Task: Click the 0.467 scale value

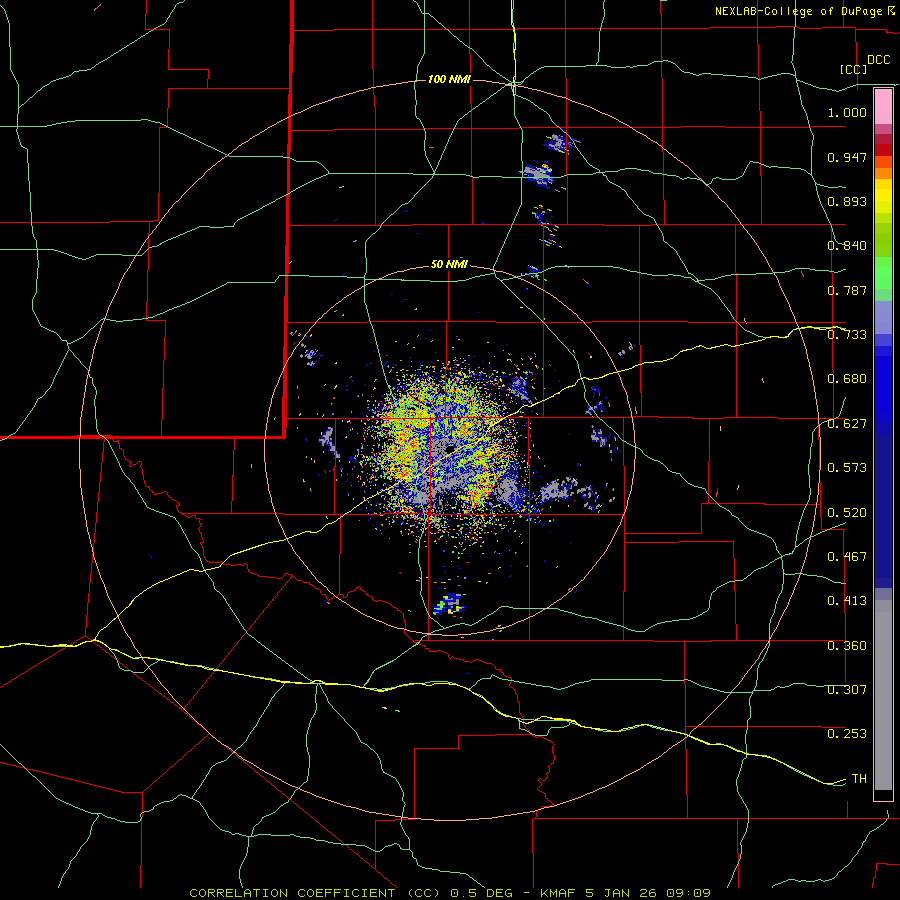Action: pyautogui.click(x=847, y=557)
